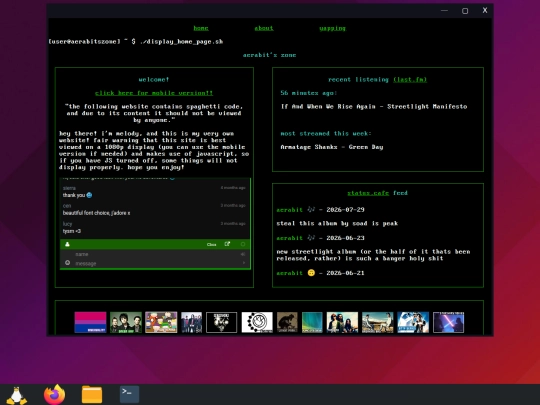Click the chat user profile icon
The width and height of the screenshot is (540, 405).
coord(67,244)
